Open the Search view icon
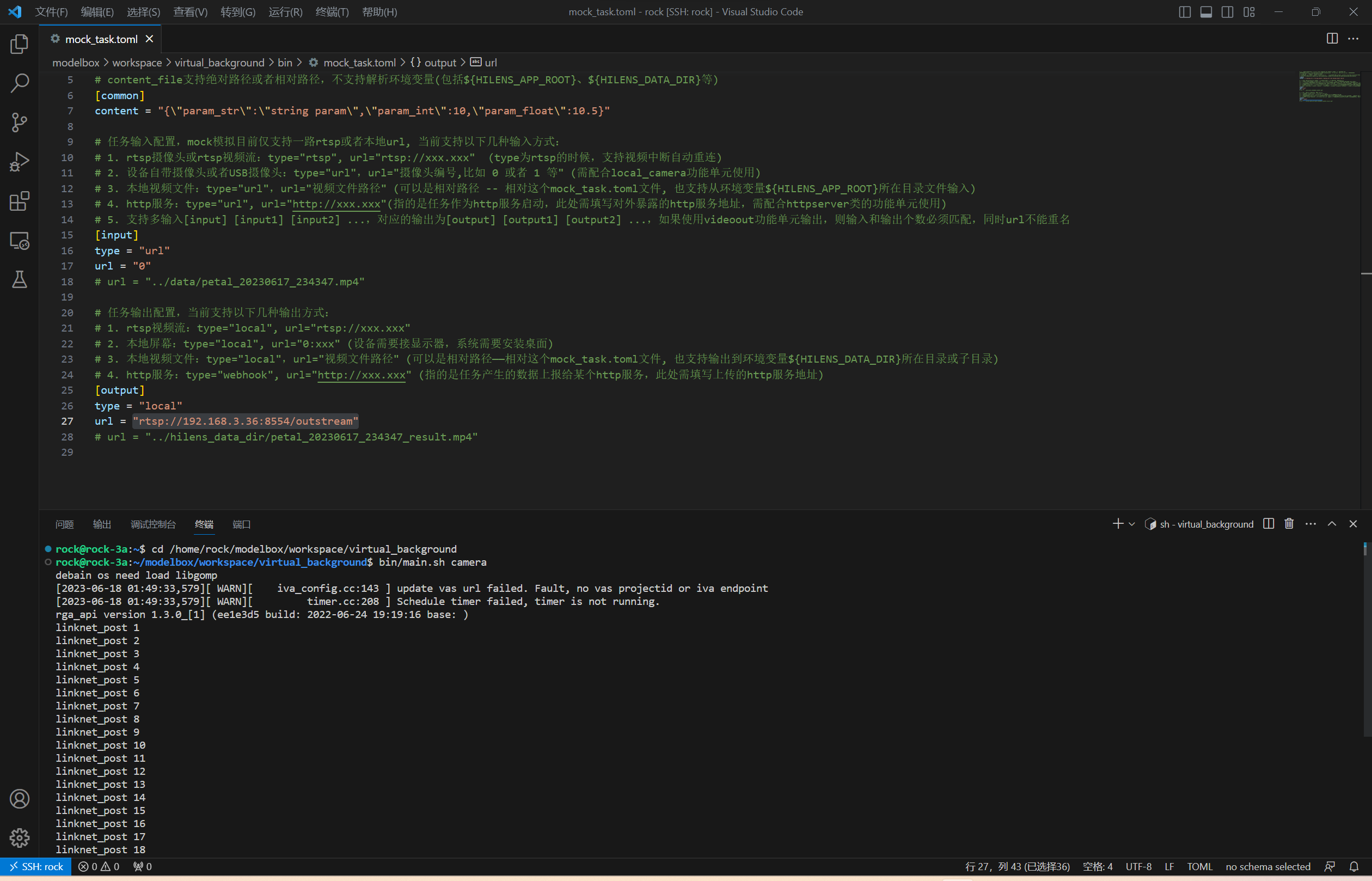 point(20,83)
